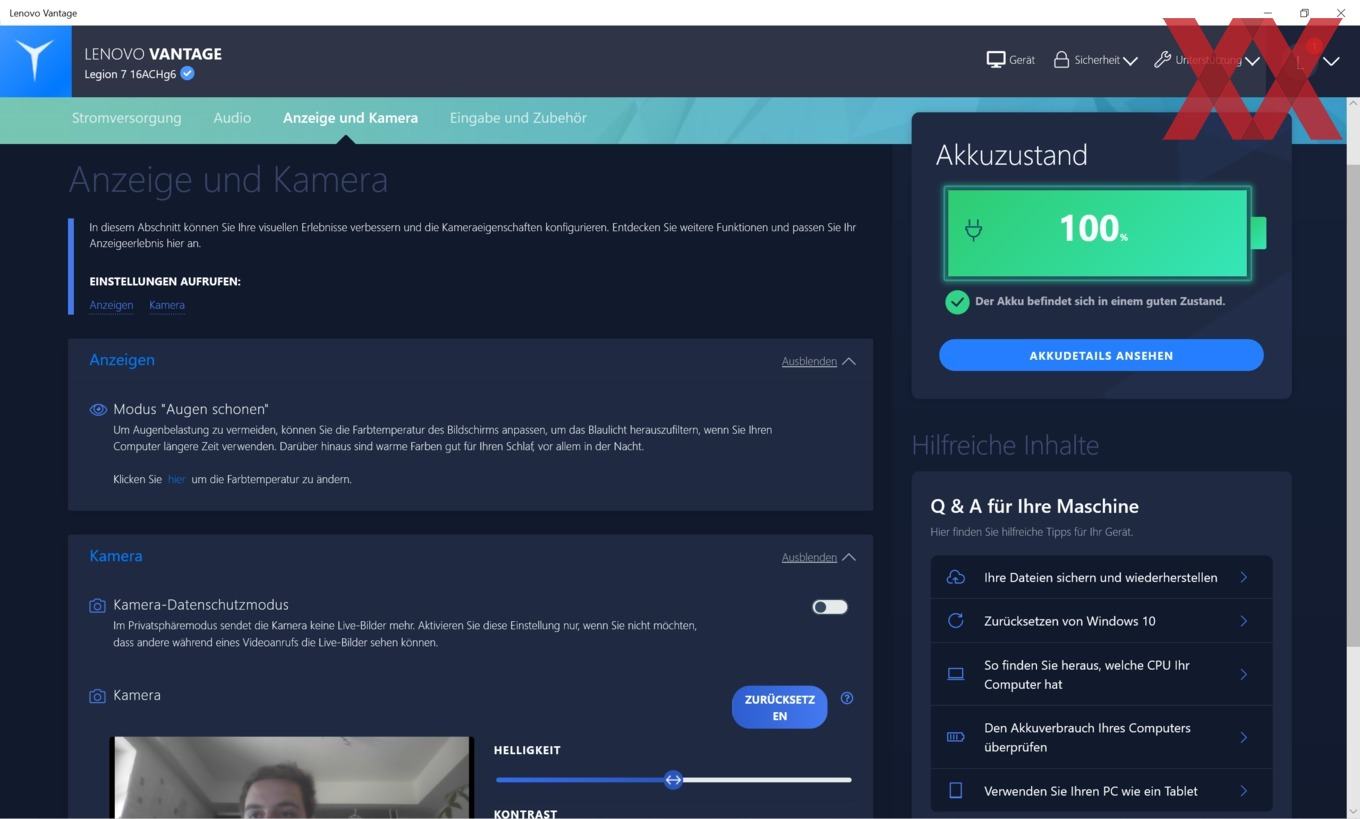Click the 100% battery level indicator
1360x819 pixels.
coord(1097,232)
